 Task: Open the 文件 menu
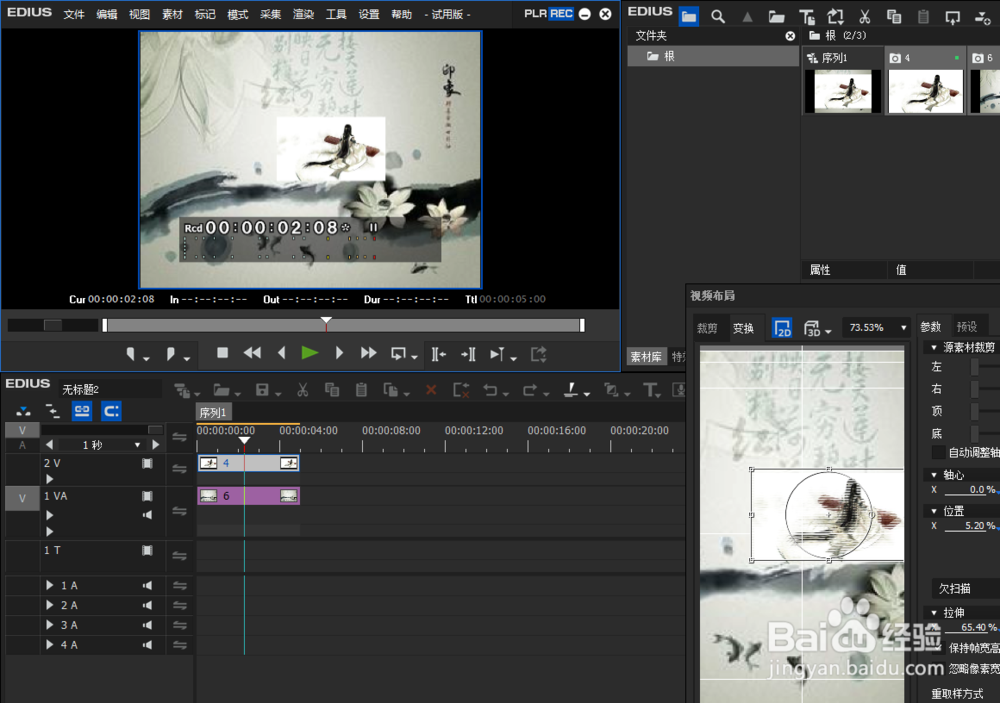point(74,15)
